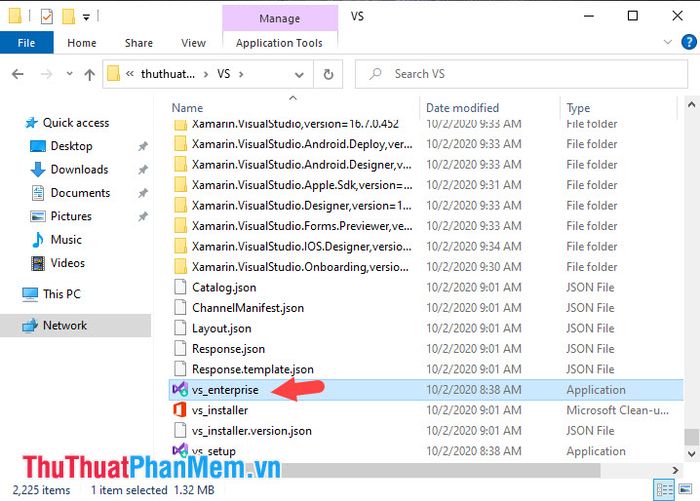Switch to the View ribbon tab
This screenshot has height=501, width=700.
[193, 43]
